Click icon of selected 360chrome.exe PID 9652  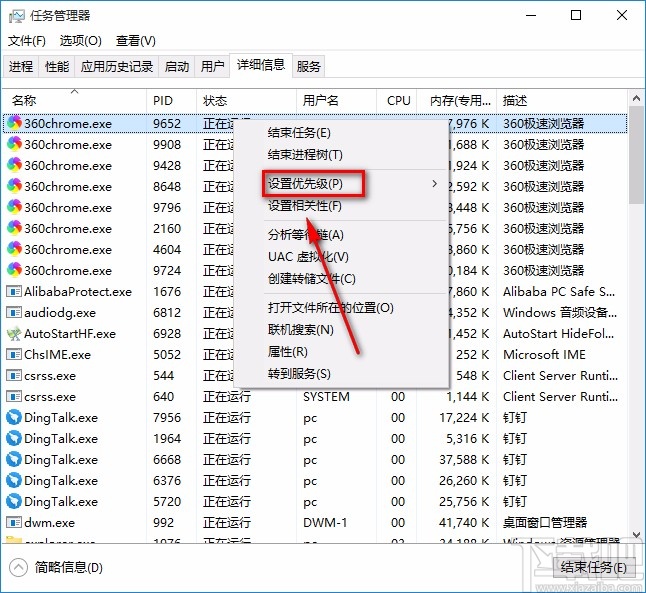[14, 123]
